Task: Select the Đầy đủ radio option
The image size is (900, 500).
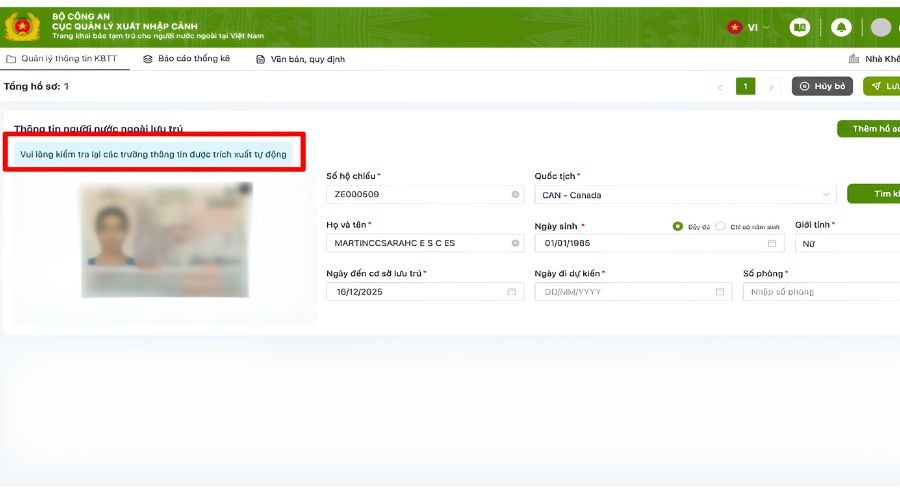Action: pyautogui.click(x=677, y=226)
